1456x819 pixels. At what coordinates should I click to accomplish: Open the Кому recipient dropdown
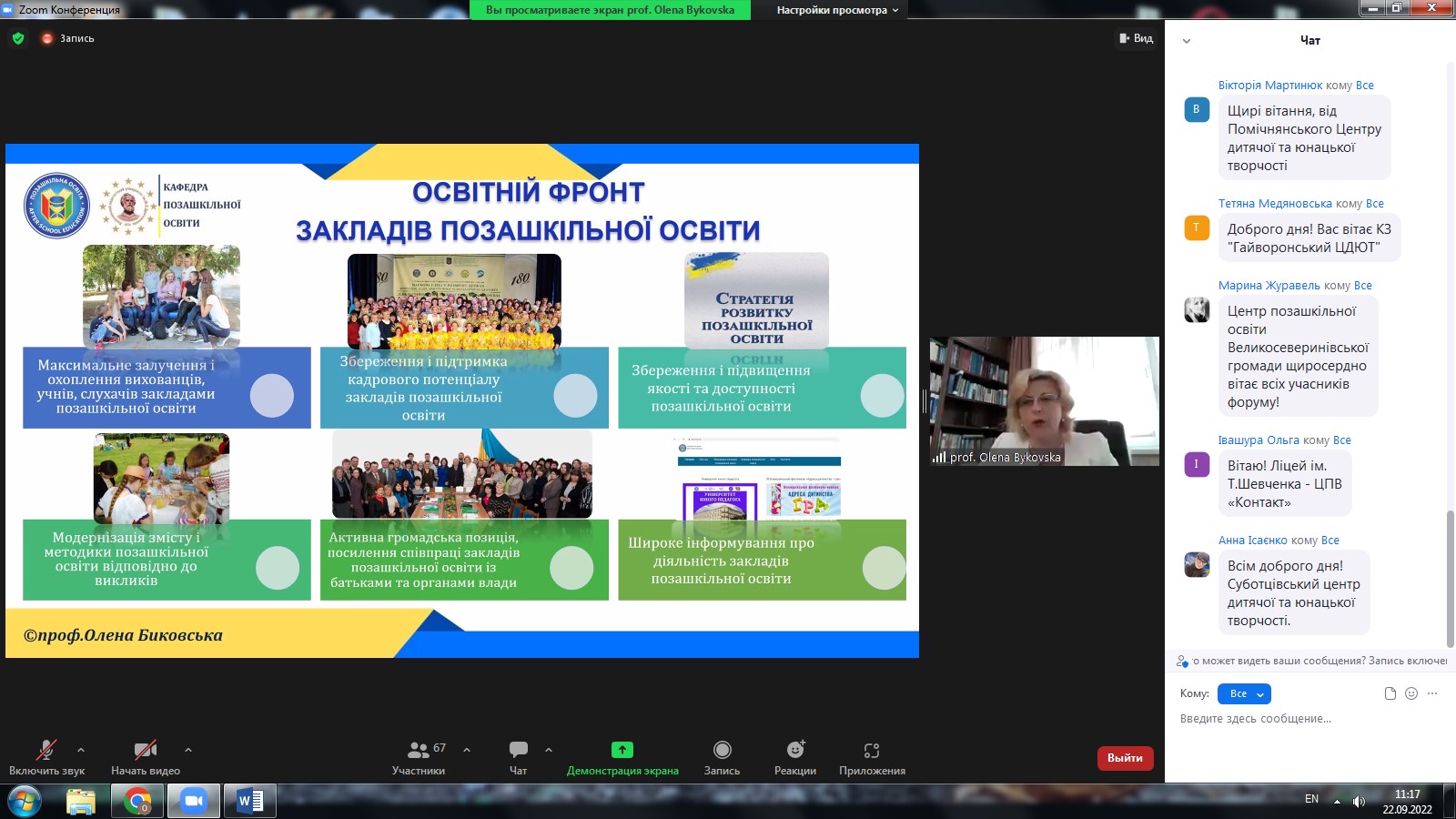[1244, 693]
